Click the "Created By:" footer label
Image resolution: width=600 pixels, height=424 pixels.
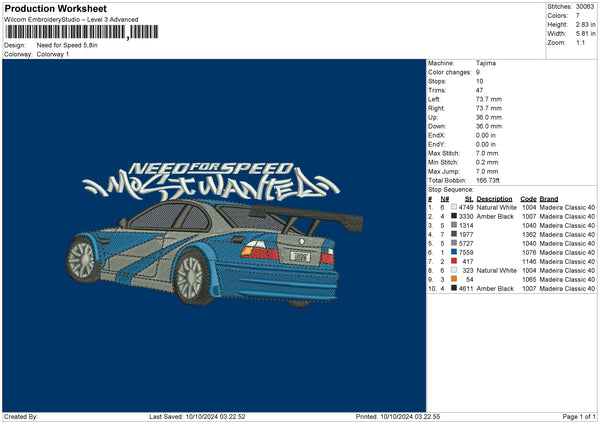(x=21, y=417)
